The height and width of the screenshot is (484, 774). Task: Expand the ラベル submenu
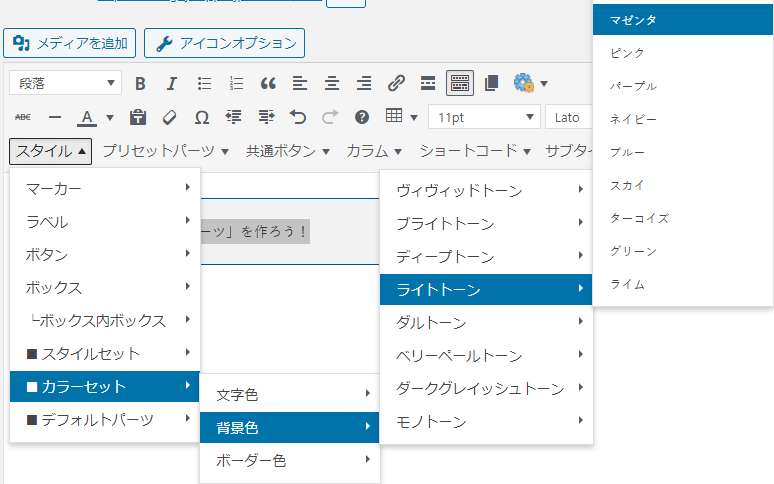click(105, 222)
